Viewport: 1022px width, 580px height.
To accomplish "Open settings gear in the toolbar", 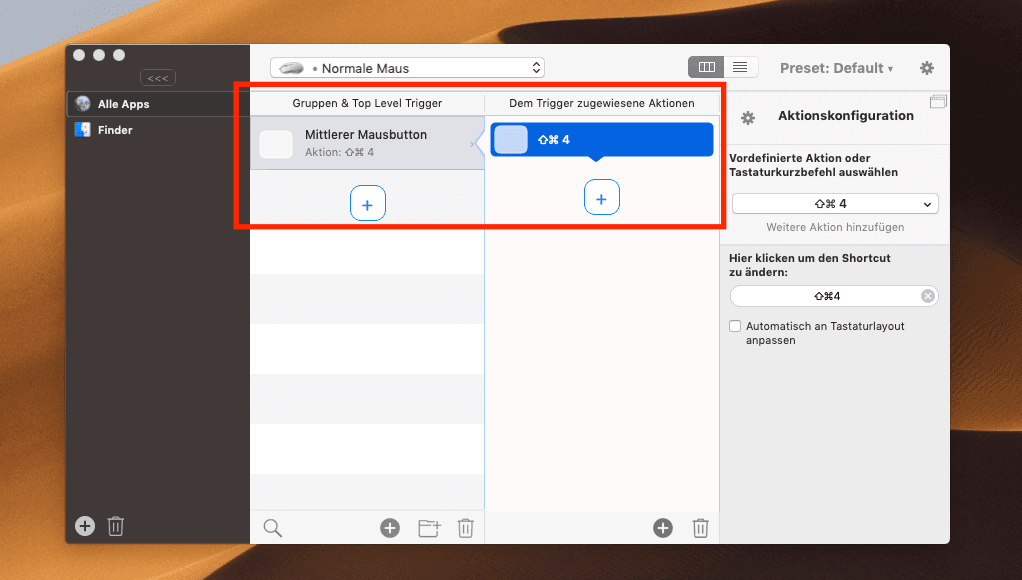I will tap(927, 68).
